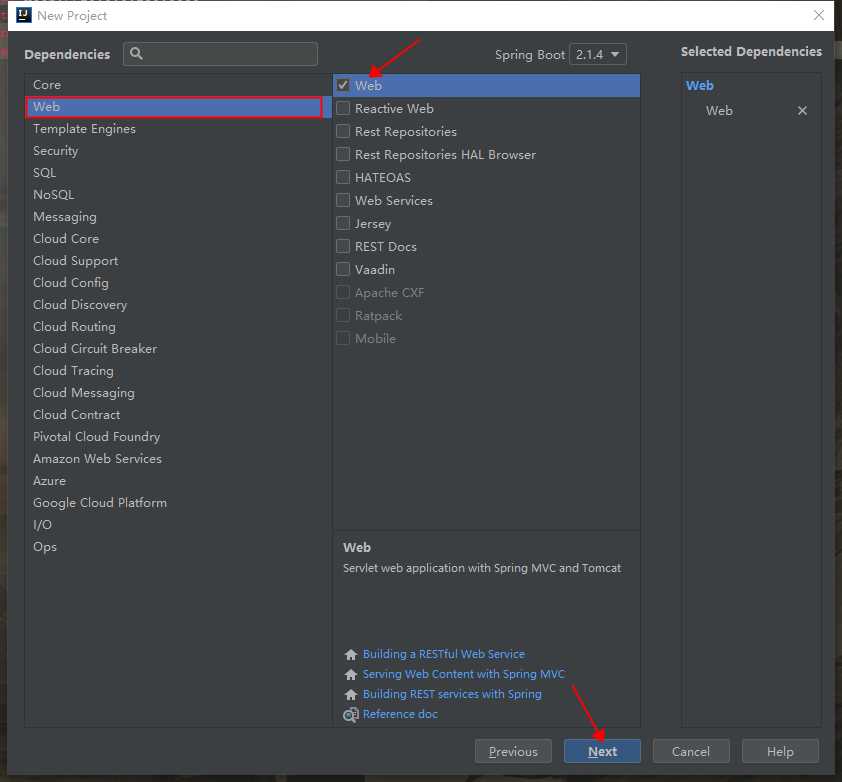The image size is (842, 782).
Task: Select the Cloud Discovery category
Action: click(x=178, y=305)
